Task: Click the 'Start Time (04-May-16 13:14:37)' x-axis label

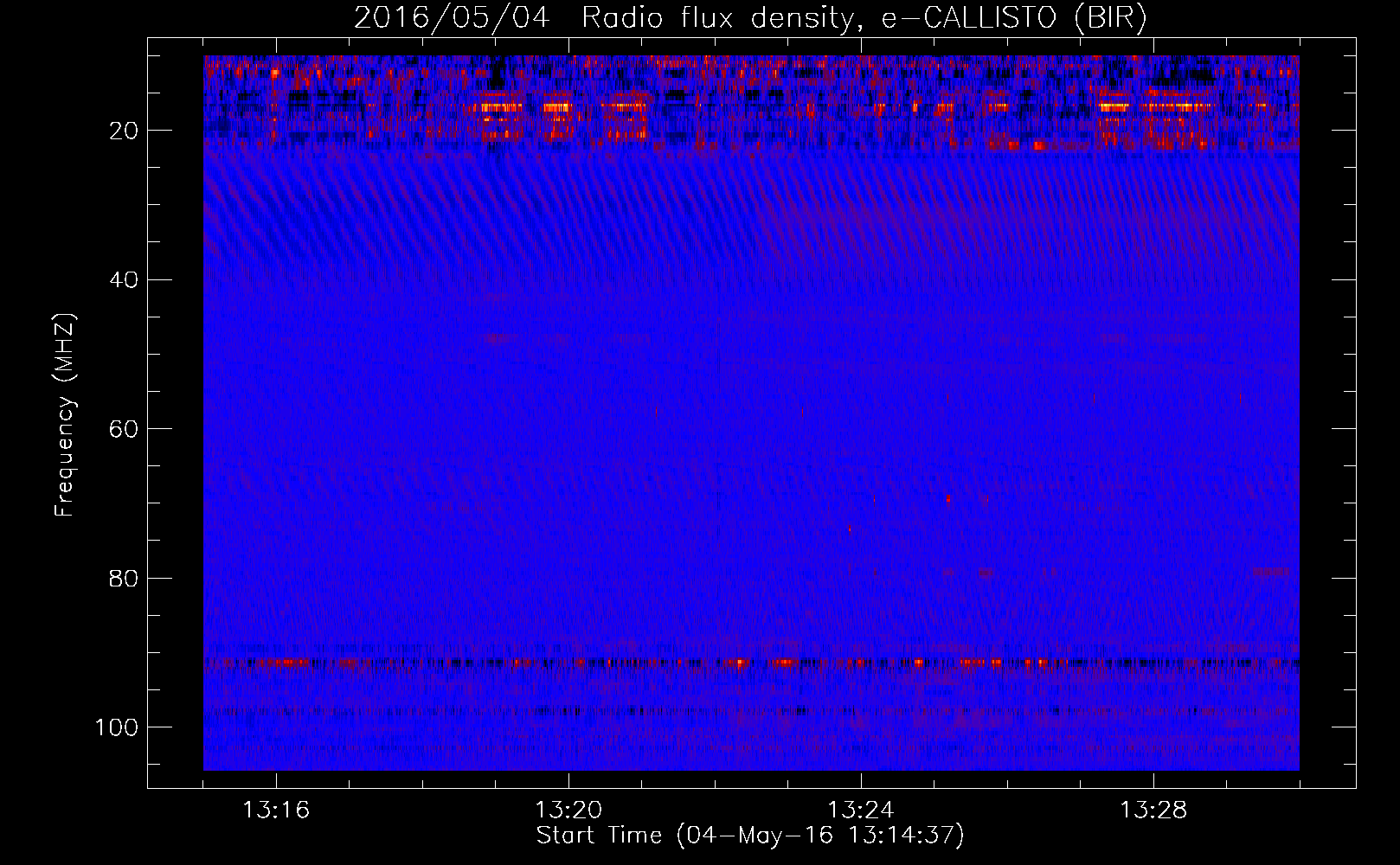Action: tap(750, 836)
